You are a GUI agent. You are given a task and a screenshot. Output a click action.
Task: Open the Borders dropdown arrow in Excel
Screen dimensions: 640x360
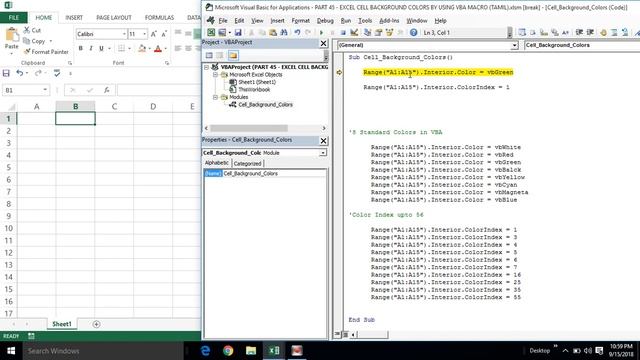click(129, 49)
